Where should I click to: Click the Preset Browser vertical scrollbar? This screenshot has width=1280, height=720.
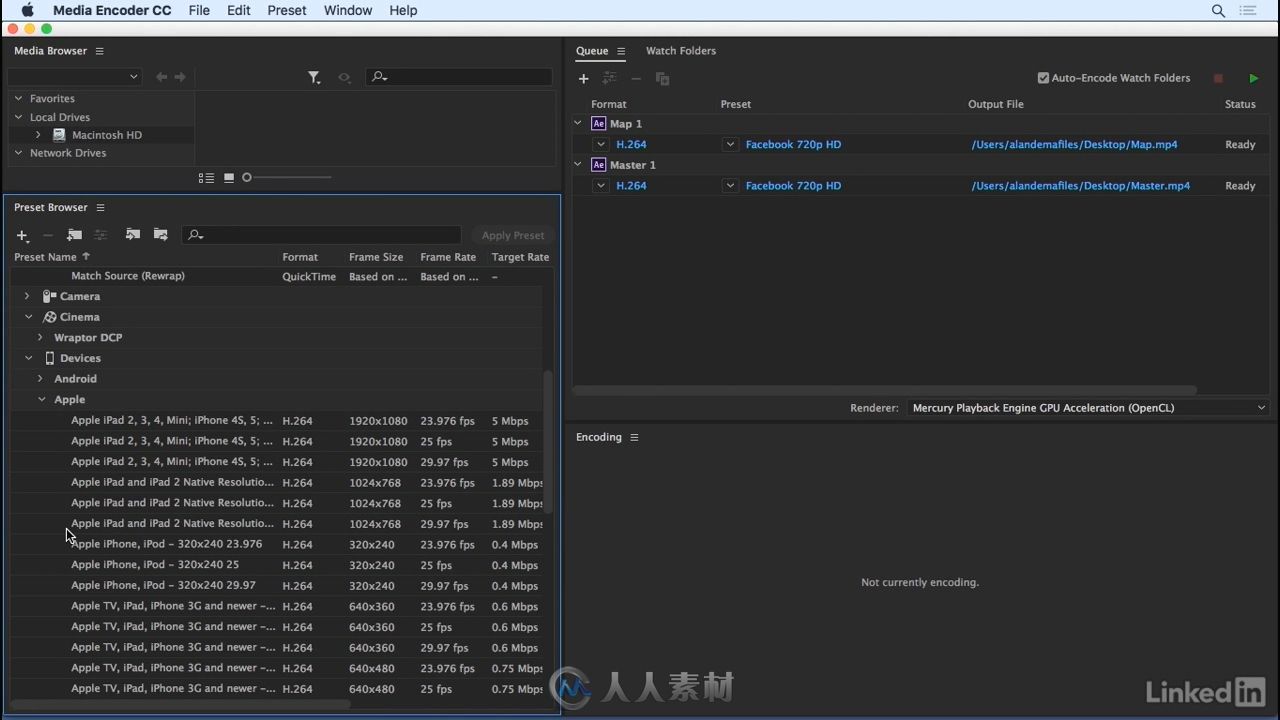(547, 442)
